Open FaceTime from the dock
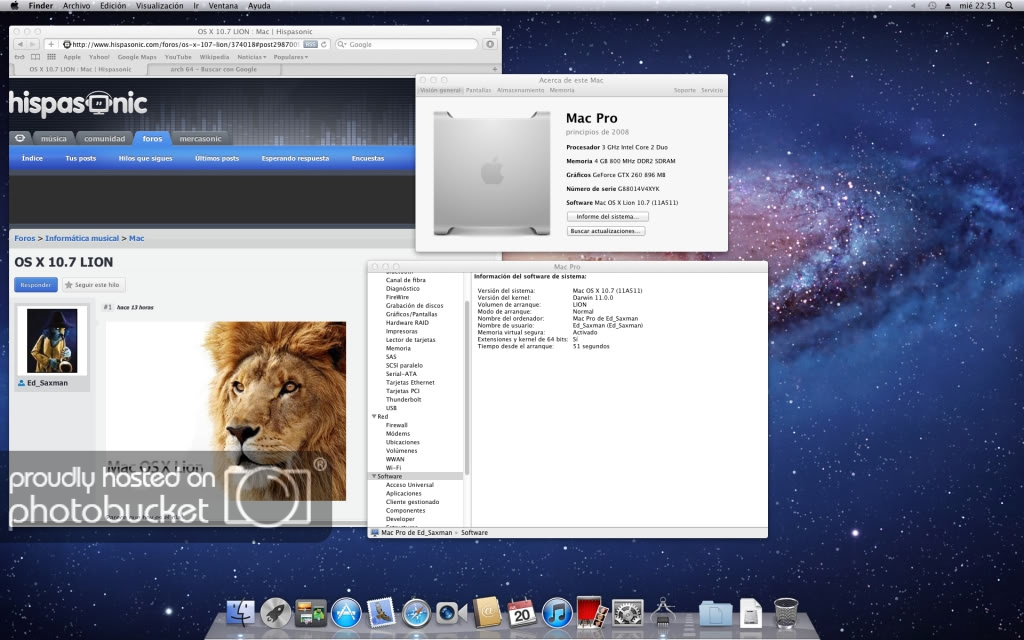The width and height of the screenshot is (1024, 640). coord(450,612)
